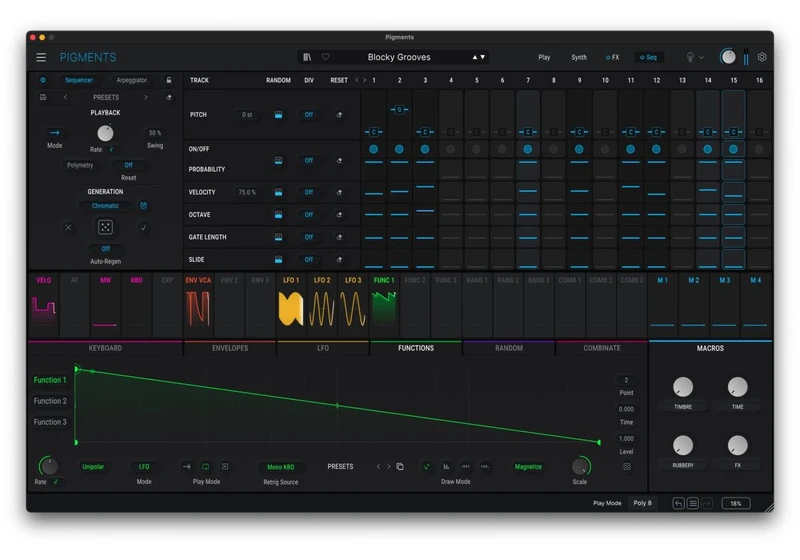Favorite the Blocky Grooves preset with heart icon
The width and height of the screenshot is (800, 560).
[x=325, y=57]
